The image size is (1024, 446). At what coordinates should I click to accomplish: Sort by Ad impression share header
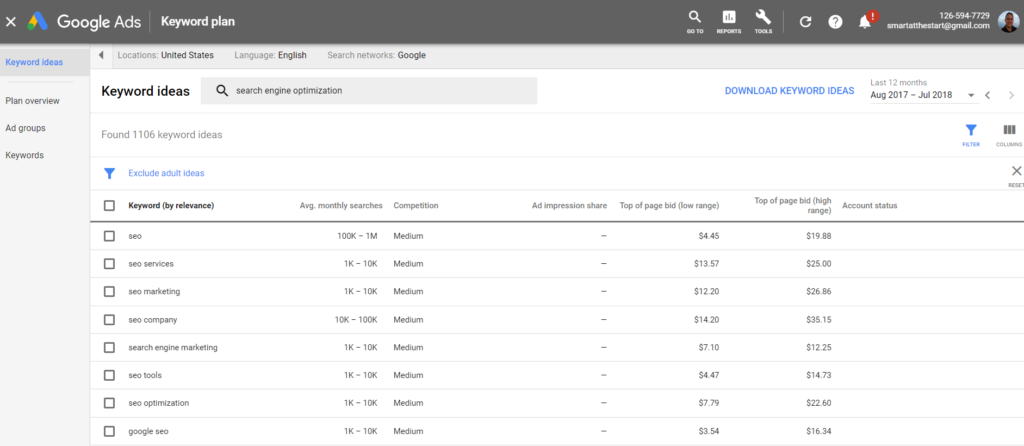pyautogui.click(x=569, y=206)
